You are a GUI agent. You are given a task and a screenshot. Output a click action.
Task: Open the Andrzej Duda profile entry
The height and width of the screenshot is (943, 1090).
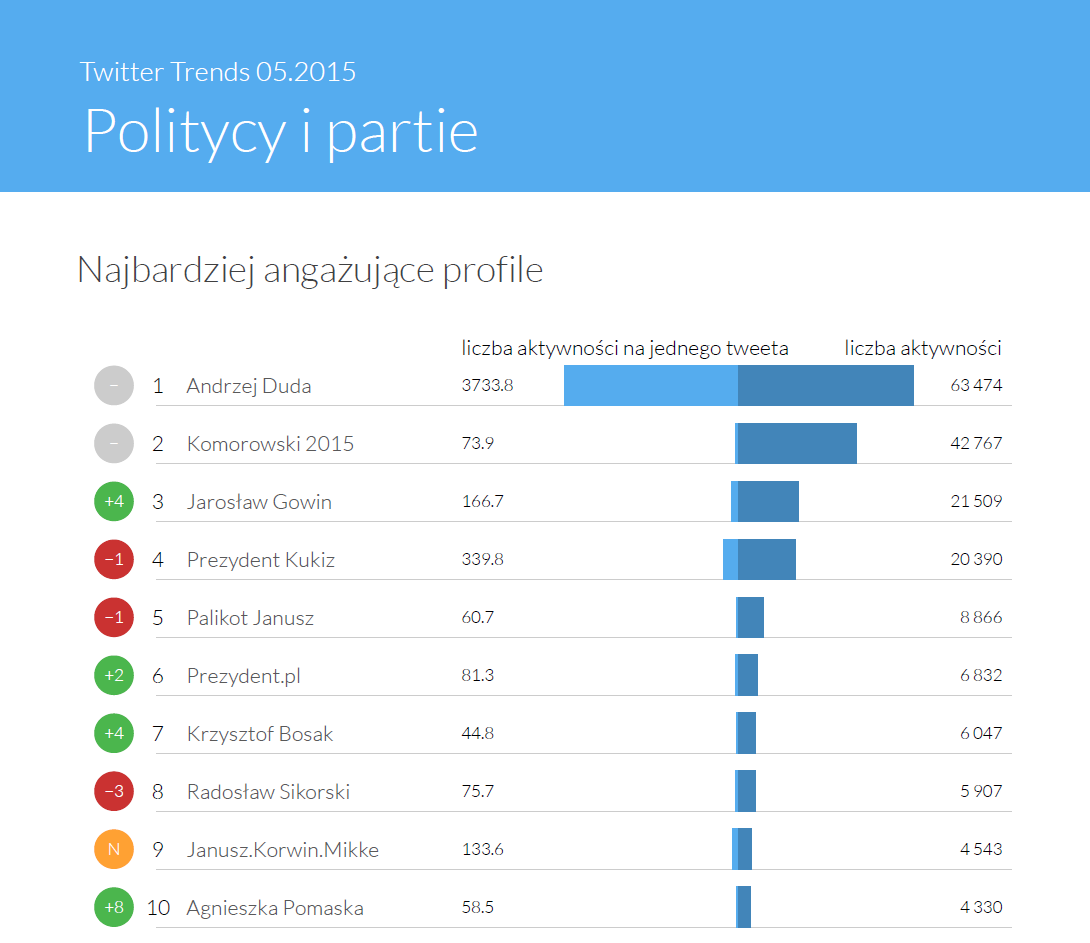pos(250,385)
